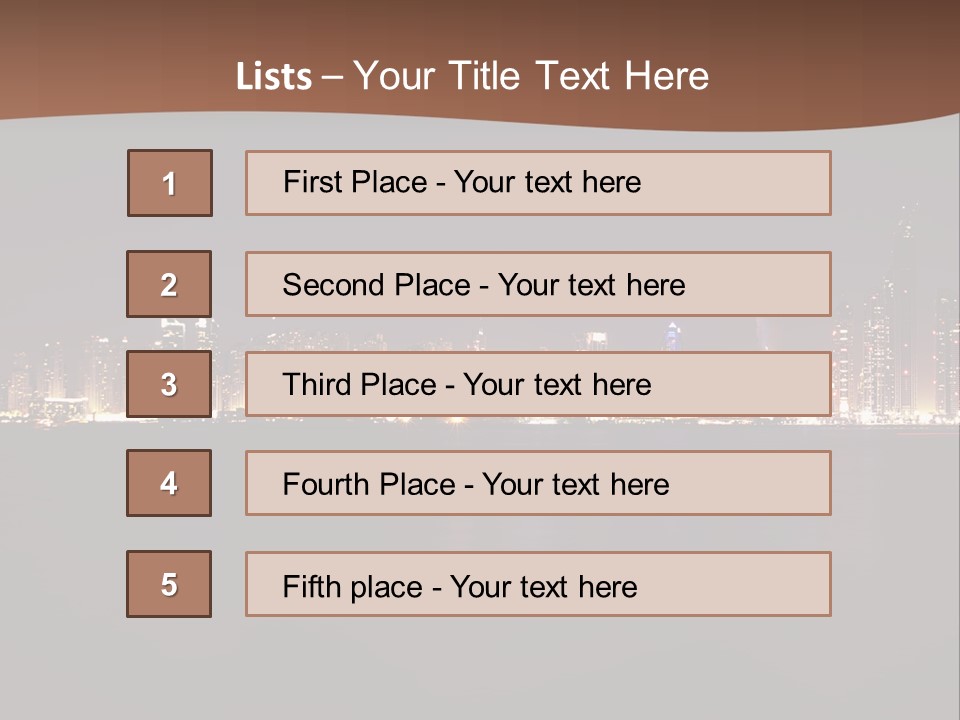Click the dash in the slide title
The height and width of the screenshot is (720, 960).
pyautogui.click(x=332, y=77)
